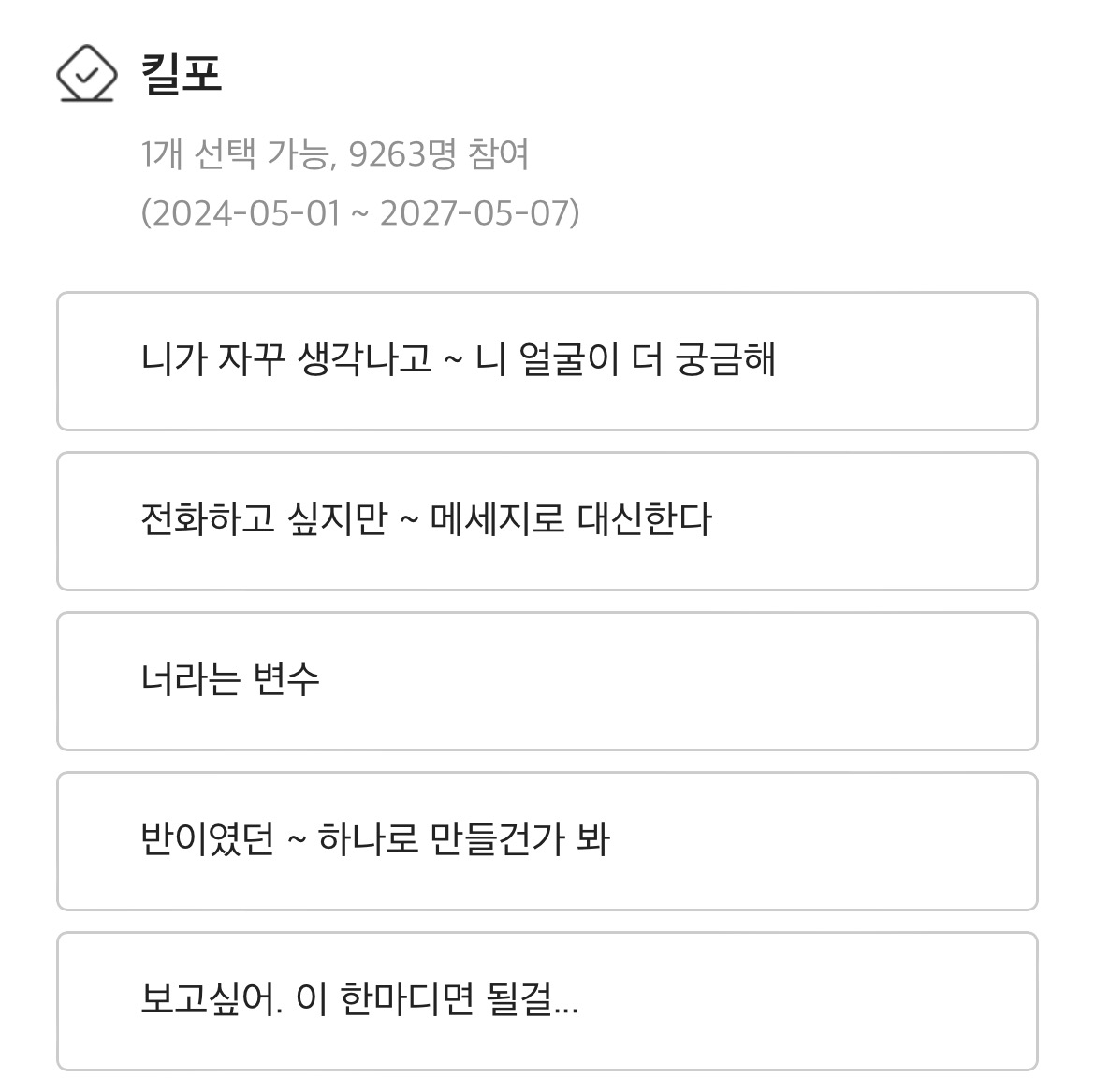The width and height of the screenshot is (1095, 1092).
Task: Select option 전화하고 싶지만 ~ 메세지로 대신한다
Action: [547, 521]
